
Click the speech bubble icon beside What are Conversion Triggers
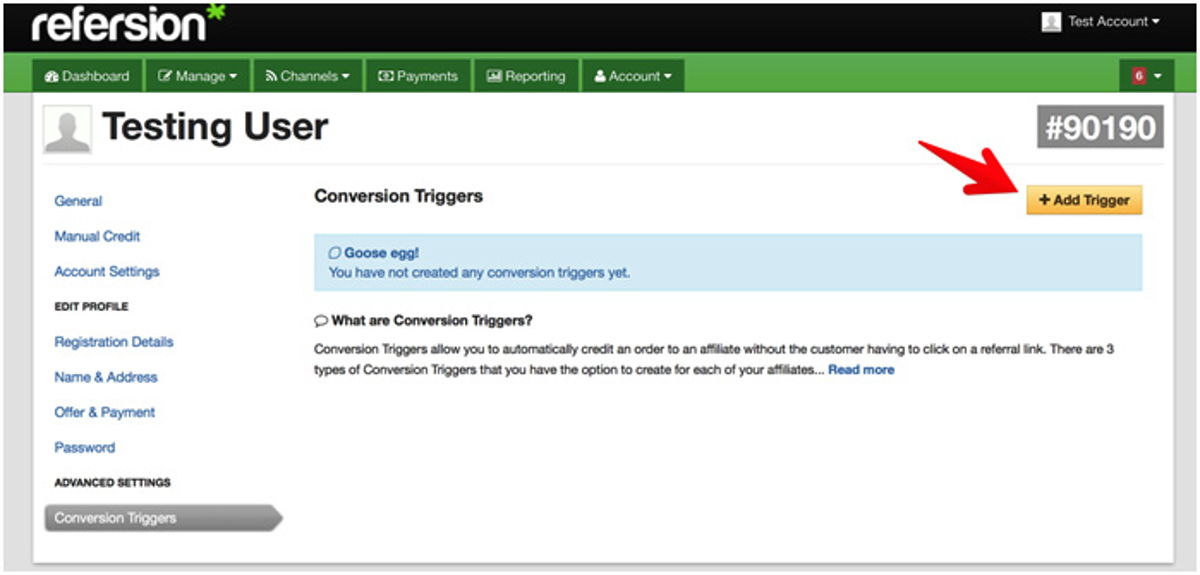(321, 321)
